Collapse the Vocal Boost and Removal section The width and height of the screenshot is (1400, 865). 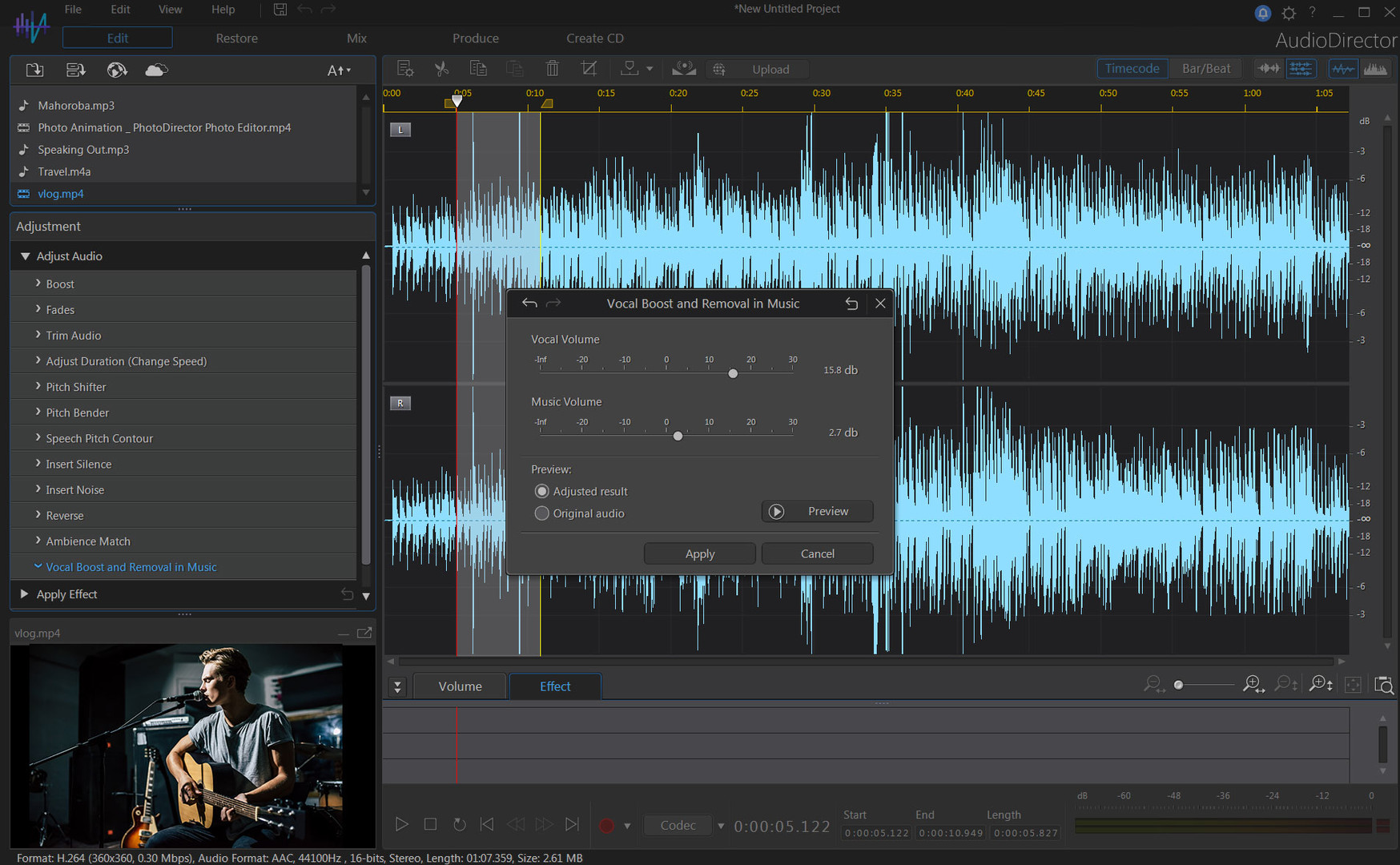38,566
